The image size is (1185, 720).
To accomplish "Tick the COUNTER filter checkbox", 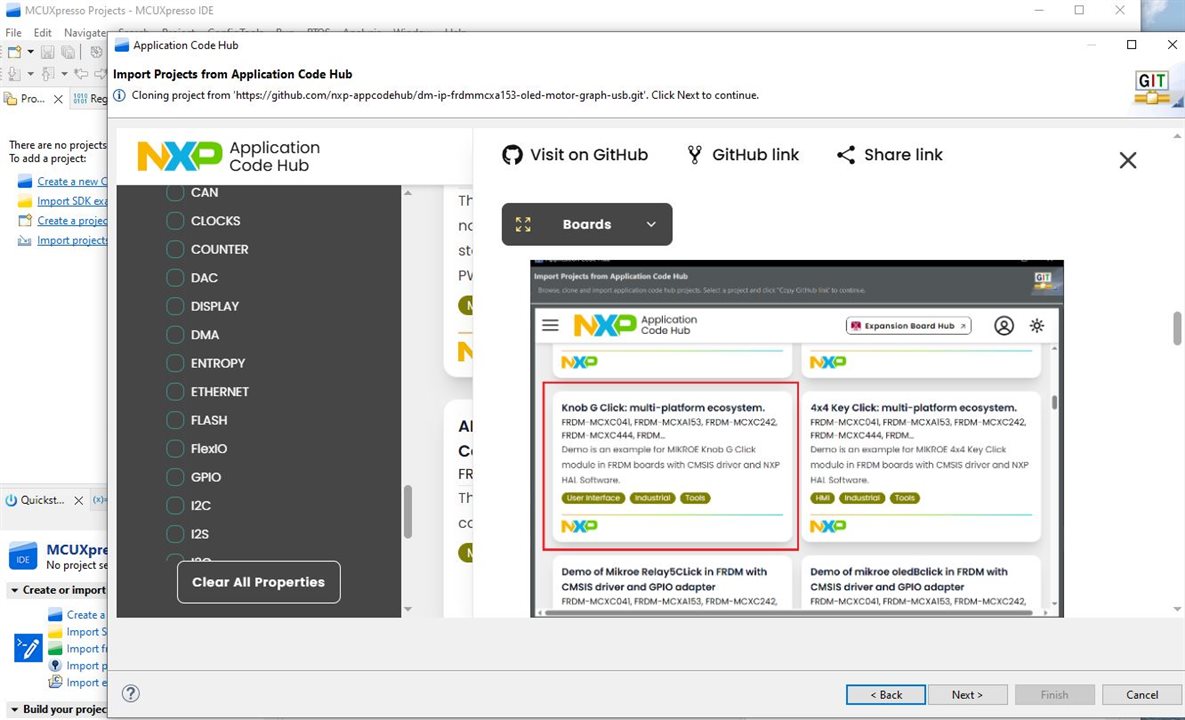I will pos(175,249).
